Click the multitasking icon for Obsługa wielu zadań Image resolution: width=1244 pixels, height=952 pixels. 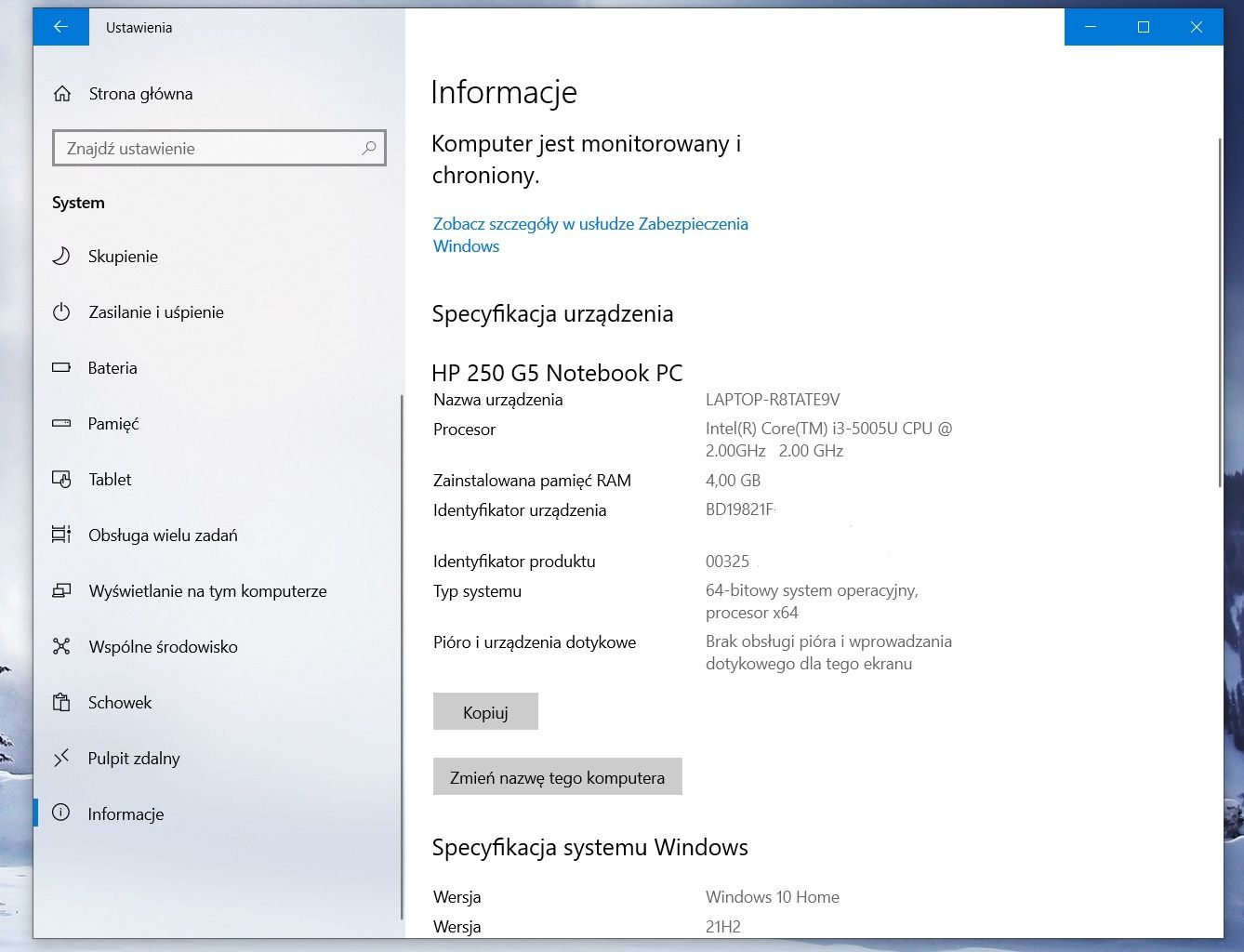[61, 535]
